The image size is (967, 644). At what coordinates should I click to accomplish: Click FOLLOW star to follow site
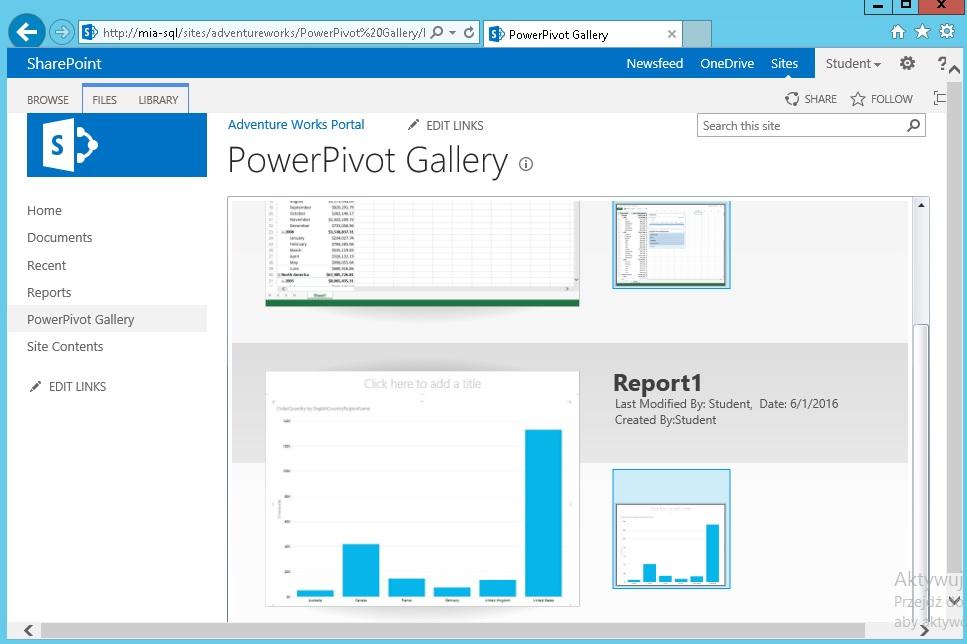tap(881, 99)
